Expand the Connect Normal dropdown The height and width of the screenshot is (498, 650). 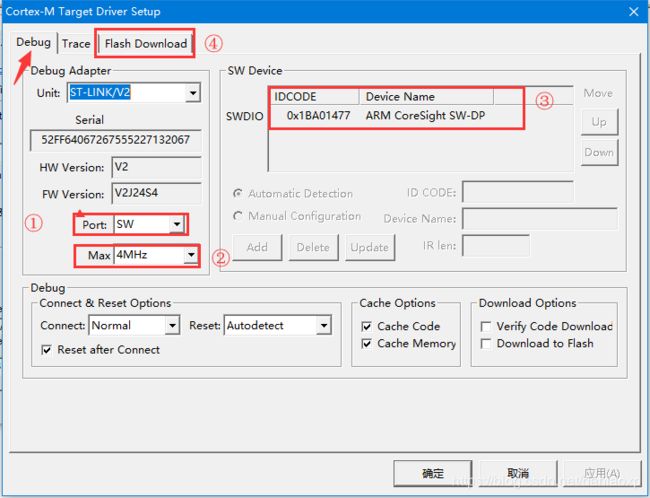pos(172,326)
